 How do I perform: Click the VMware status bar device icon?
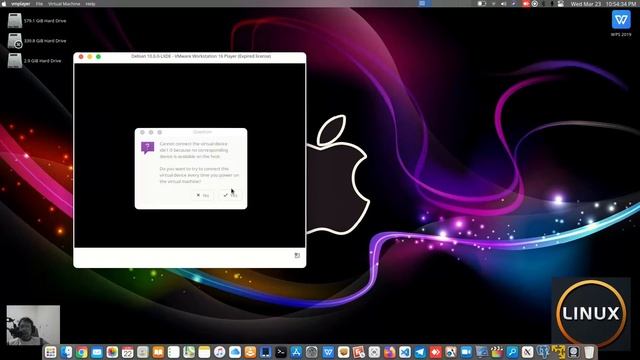pyautogui.click(x=297, y=256)
